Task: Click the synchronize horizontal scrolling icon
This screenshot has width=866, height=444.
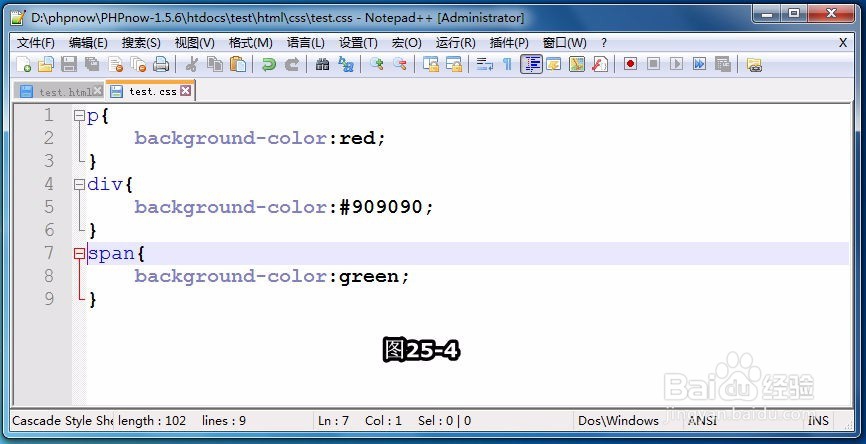Action: pyautogui.click(x=454, y=65)
